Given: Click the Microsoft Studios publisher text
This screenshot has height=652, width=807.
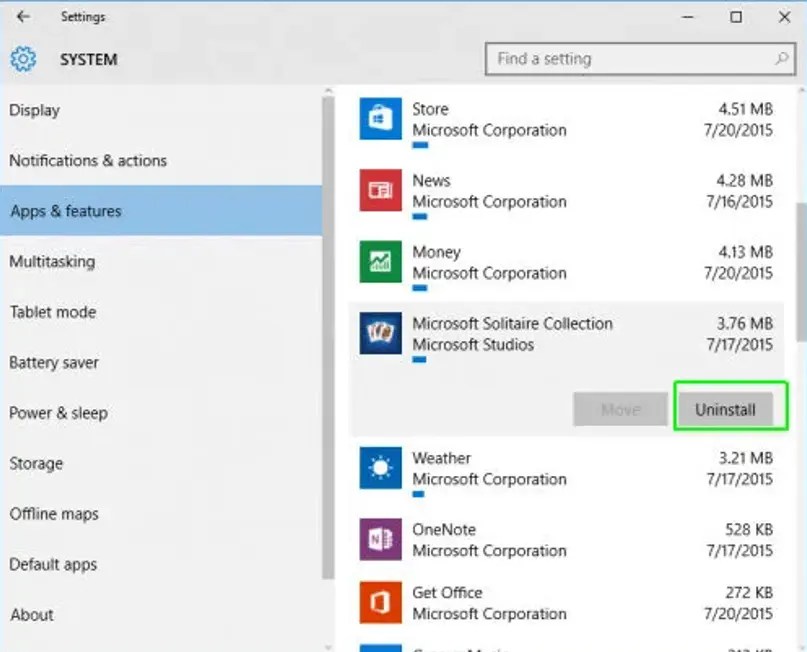Looking at the screenshot, I should tap(473, 345).
